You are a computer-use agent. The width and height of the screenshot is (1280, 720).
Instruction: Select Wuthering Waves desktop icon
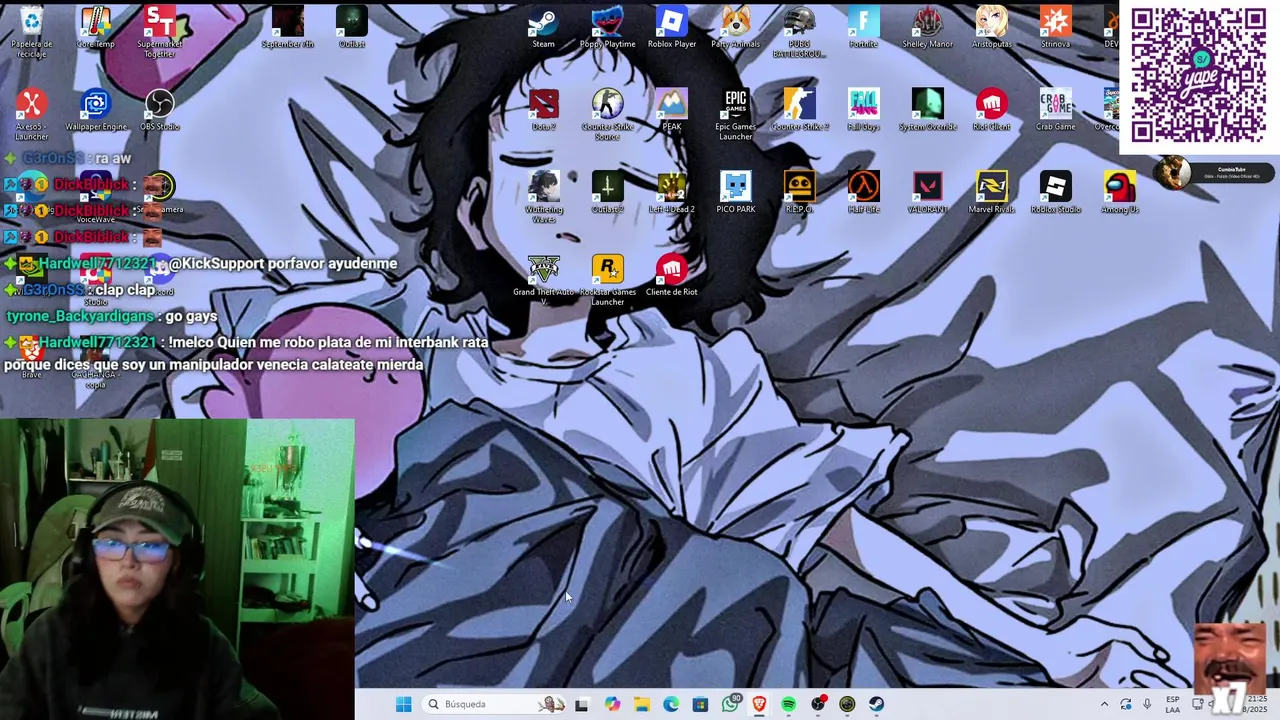pyautogui.click(x=543, y=197)
